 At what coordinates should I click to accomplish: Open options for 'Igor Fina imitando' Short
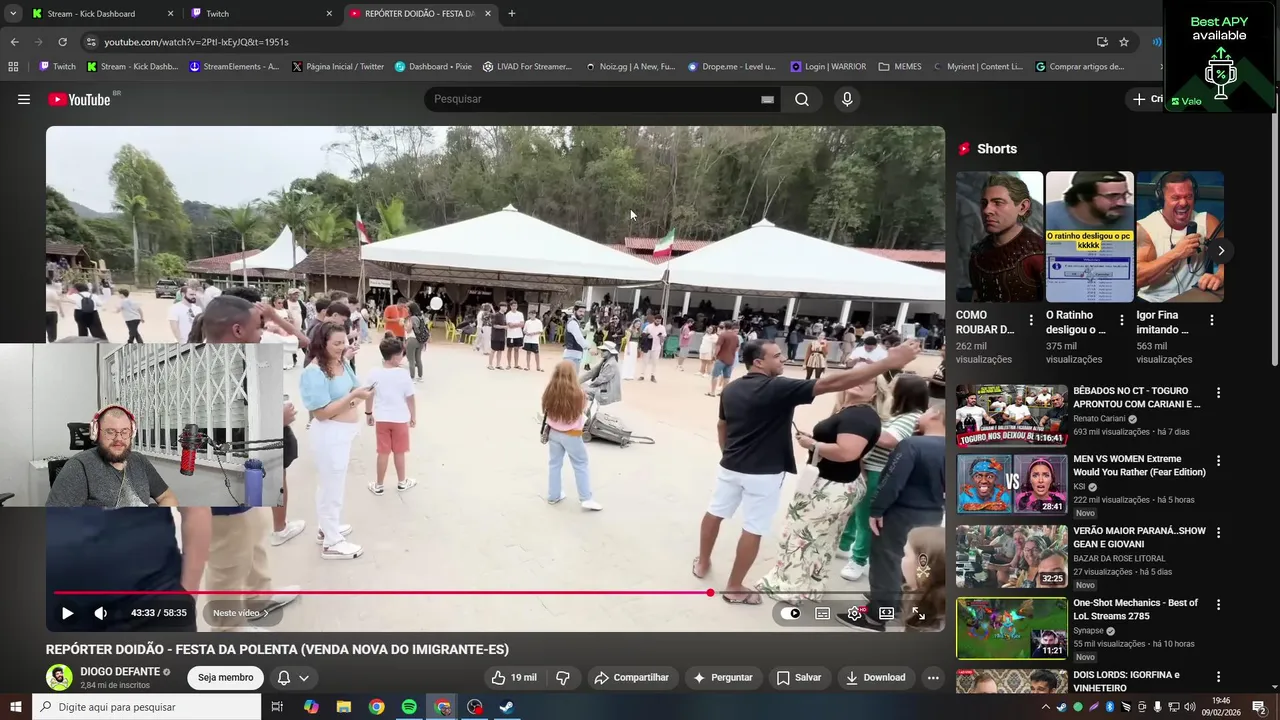1211,320
